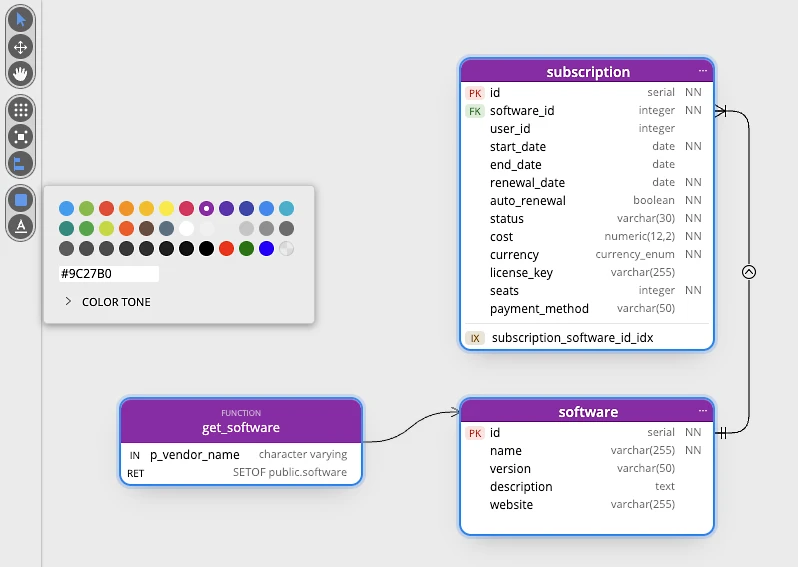Click the character varying parameter type

[303, 454]
